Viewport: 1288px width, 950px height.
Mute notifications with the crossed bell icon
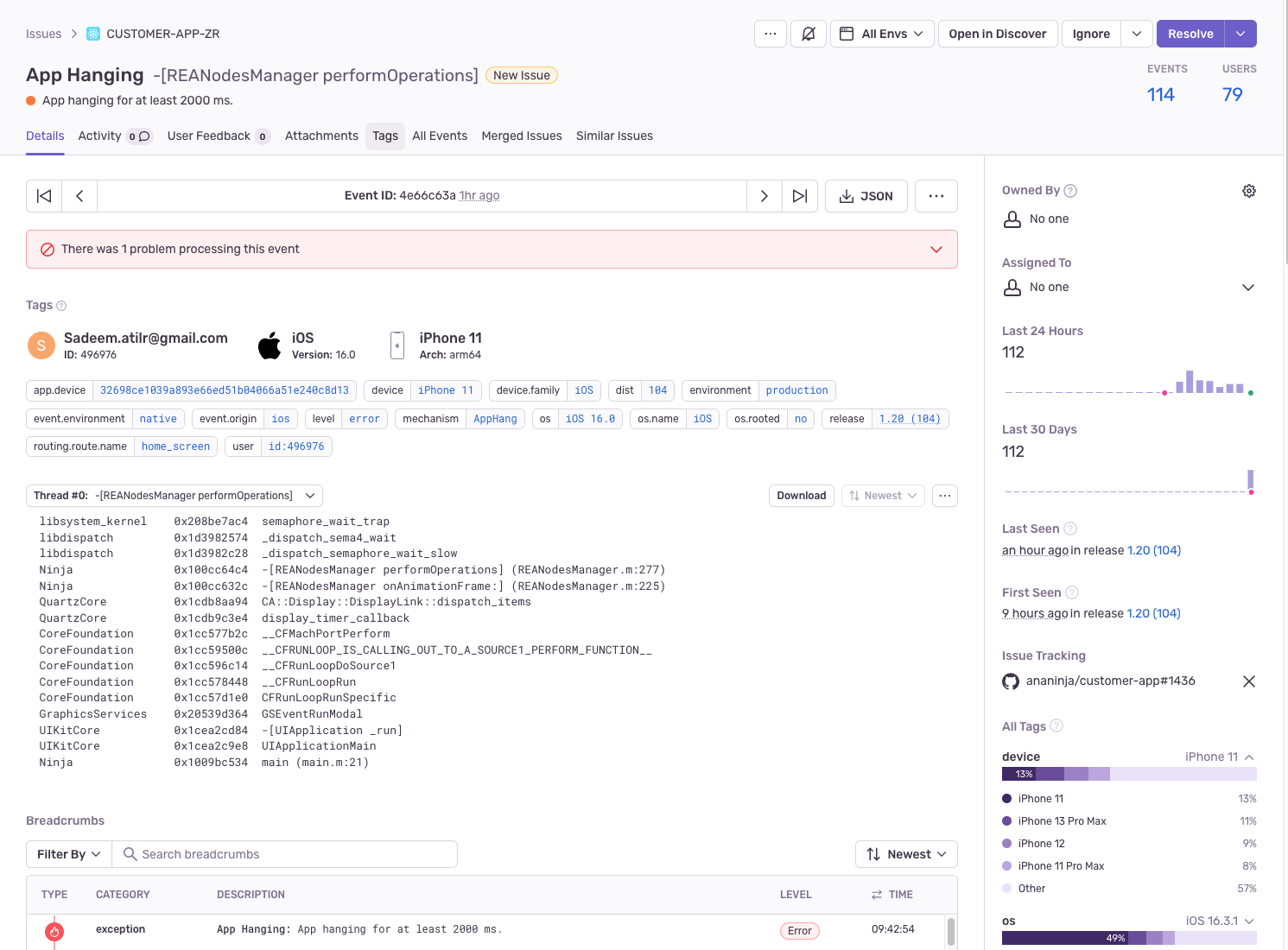click(809, 34)
